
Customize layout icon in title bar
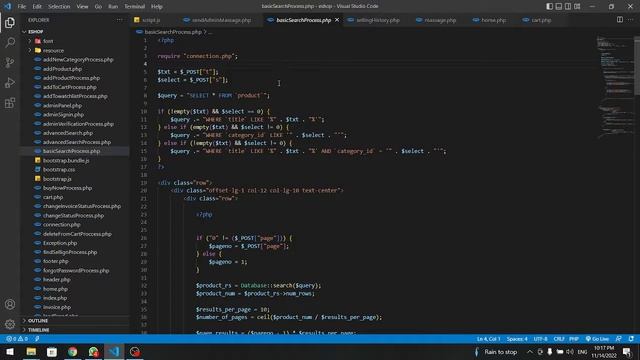[x=577, y=6]
